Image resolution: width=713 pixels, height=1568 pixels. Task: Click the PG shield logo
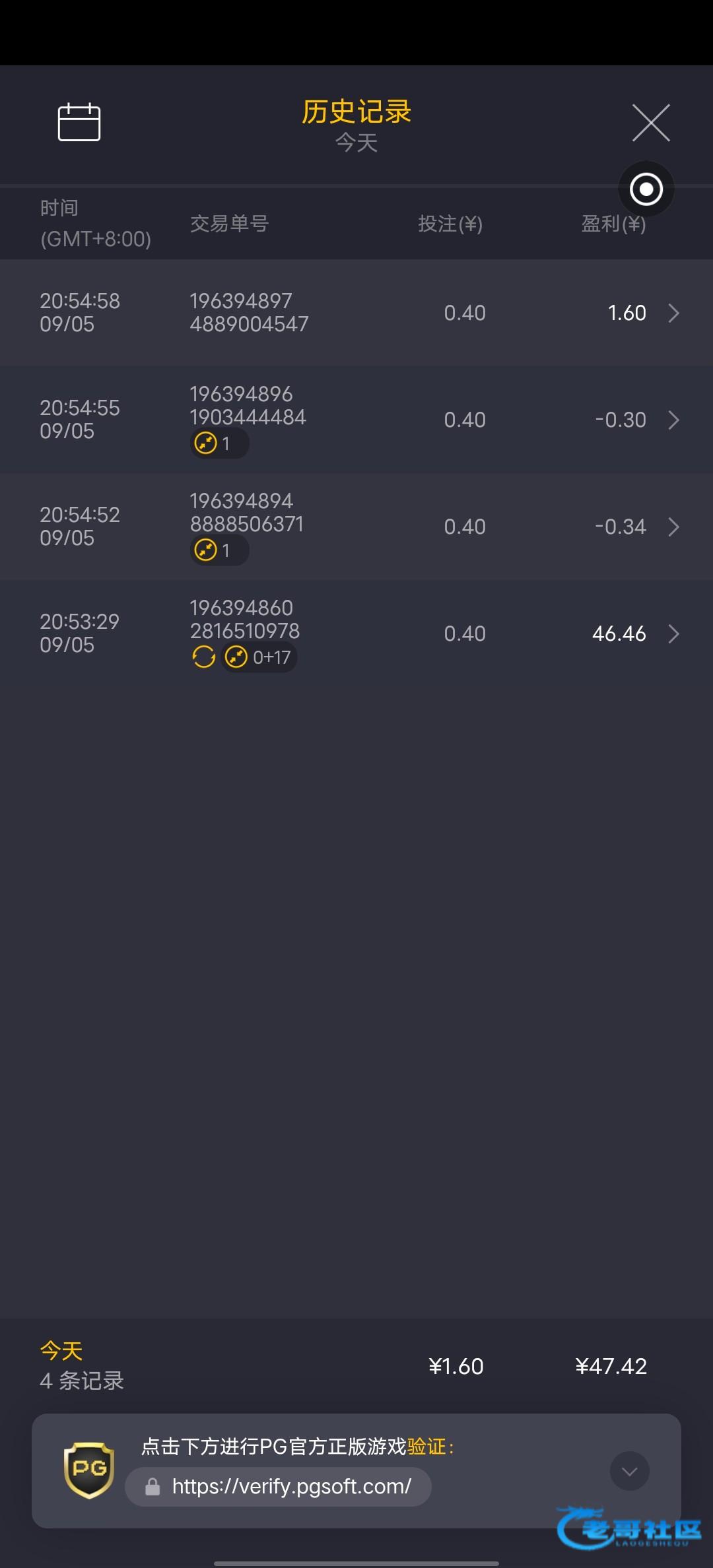89,1470
